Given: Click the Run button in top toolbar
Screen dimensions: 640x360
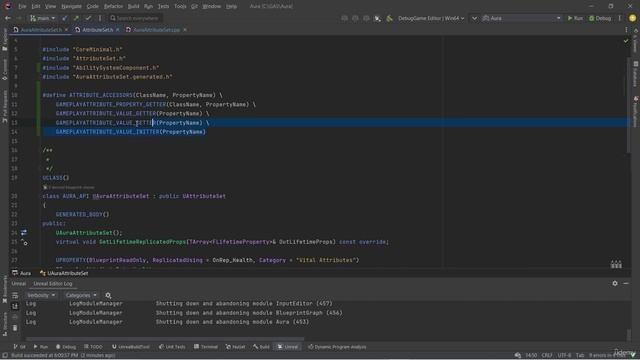Looking at the screenshot, I should (575, 18).
